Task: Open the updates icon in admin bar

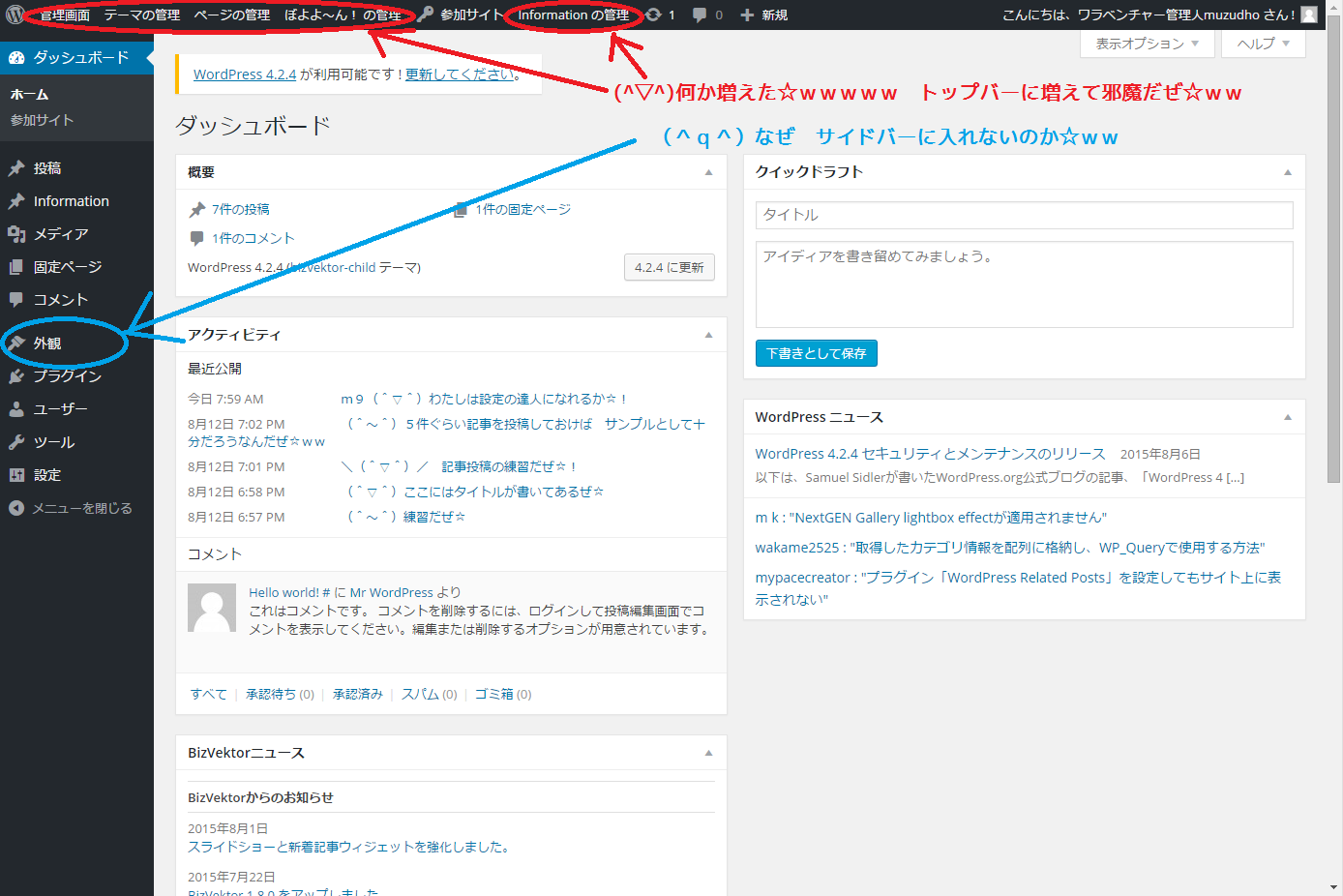Action: pos(654,15)
